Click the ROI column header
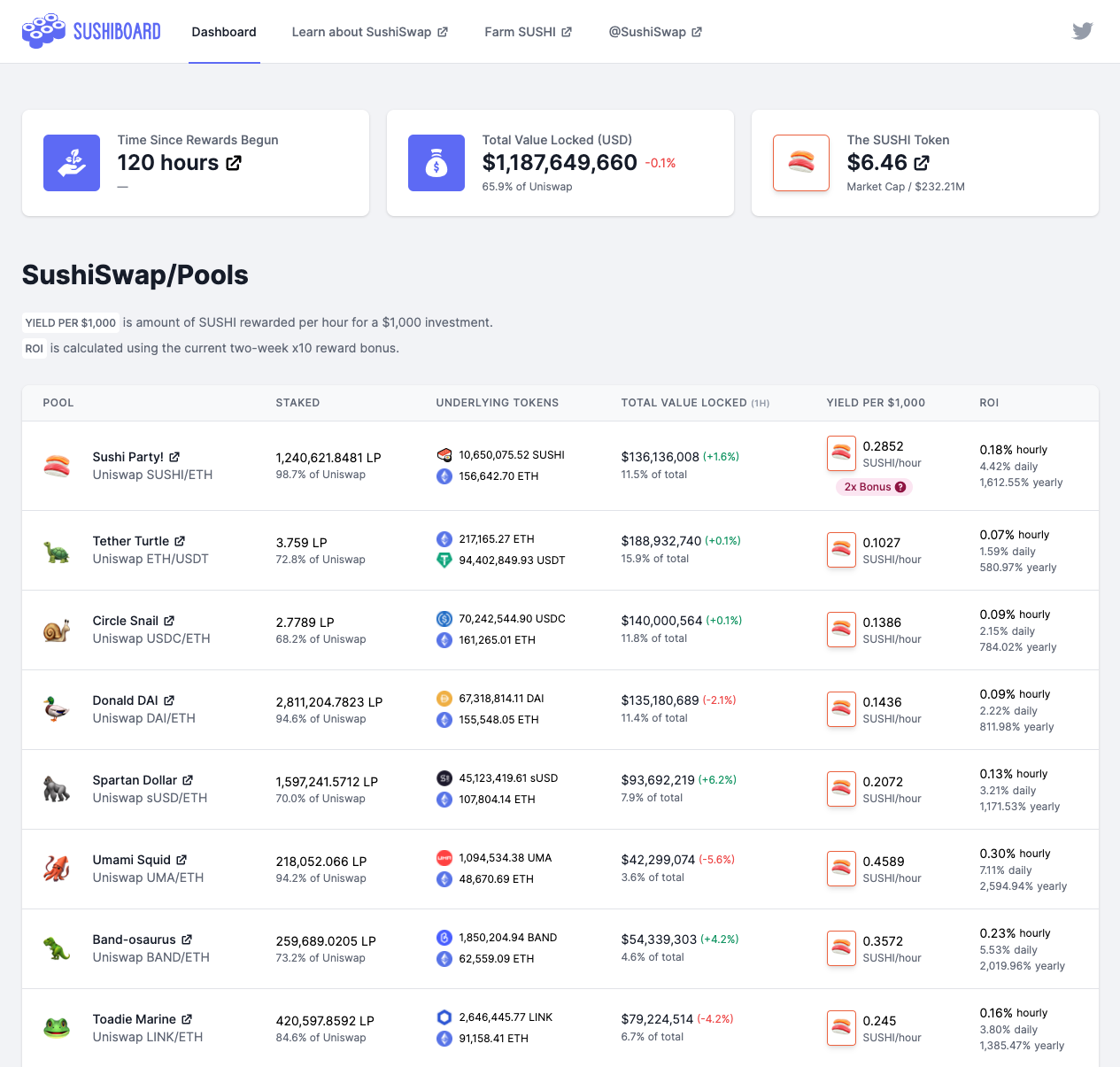This screenshot has width=1120, height=1067. [989, 403]
